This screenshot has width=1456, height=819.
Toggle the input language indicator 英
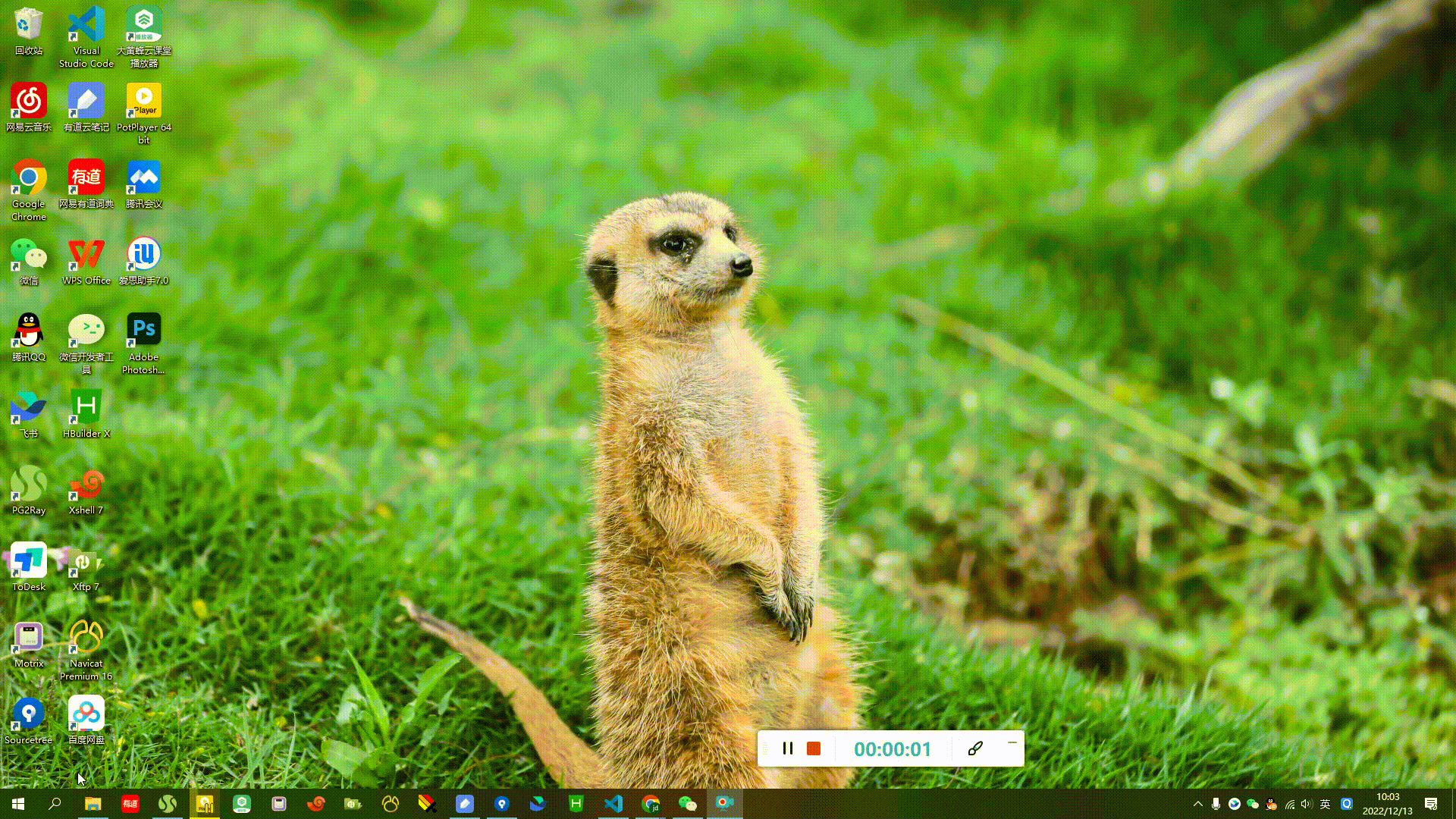pos(1326,804)
